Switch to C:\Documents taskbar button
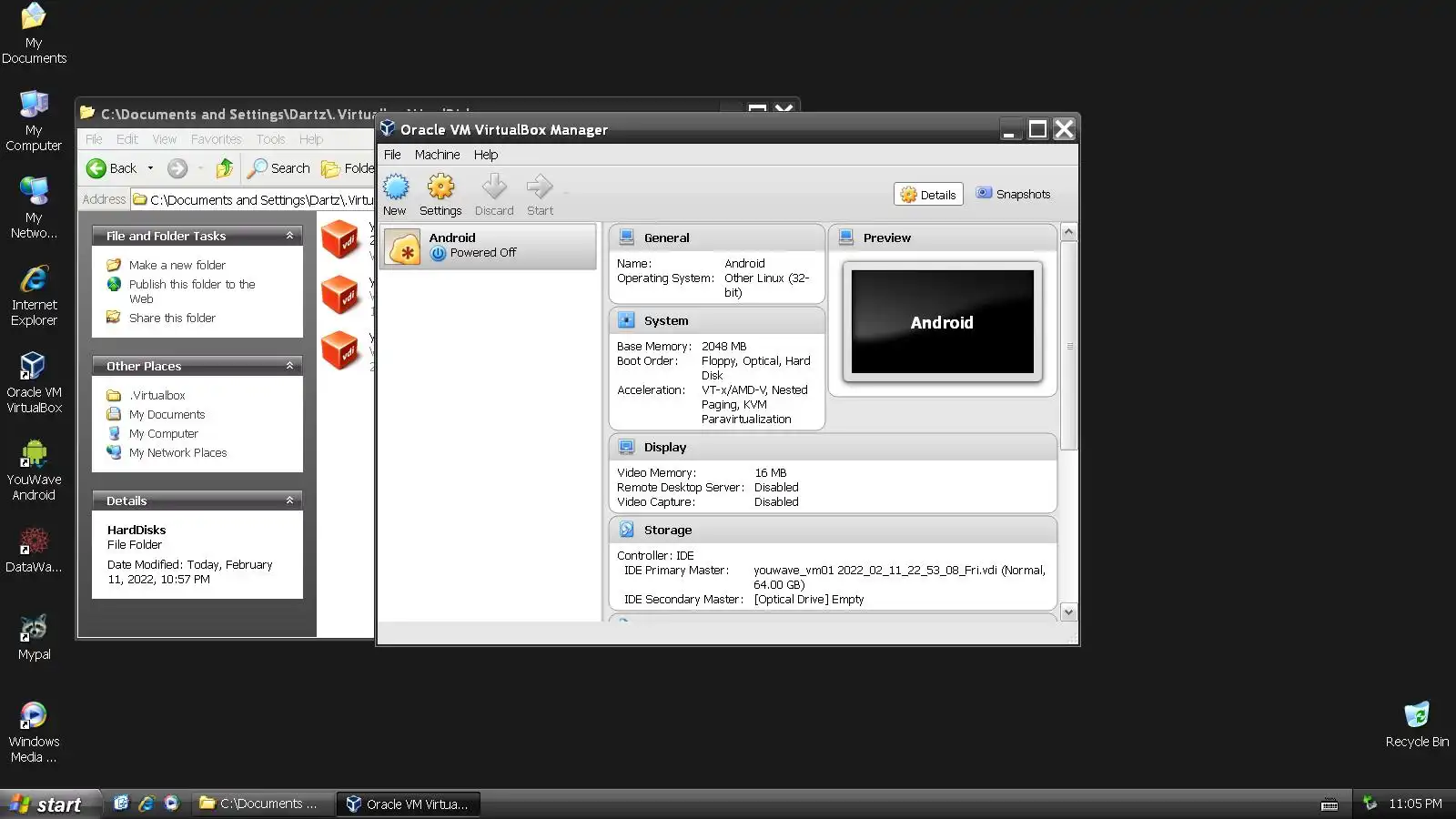The width and height of the screenshot is (1456, 819). click(x=261, y=804)
